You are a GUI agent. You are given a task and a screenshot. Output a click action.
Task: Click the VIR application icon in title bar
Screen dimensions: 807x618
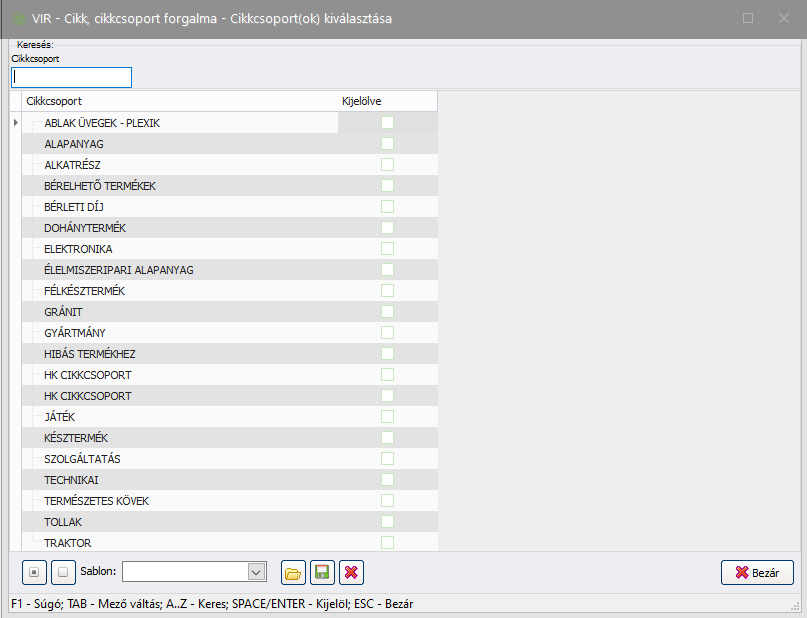click(18, 19)
